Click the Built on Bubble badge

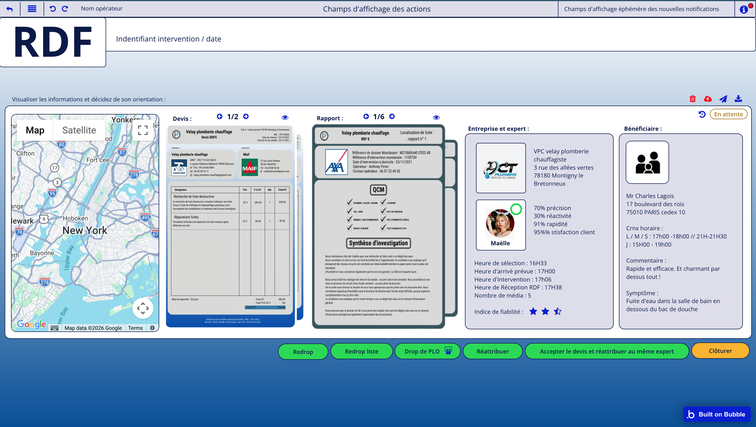coord(716,414)
